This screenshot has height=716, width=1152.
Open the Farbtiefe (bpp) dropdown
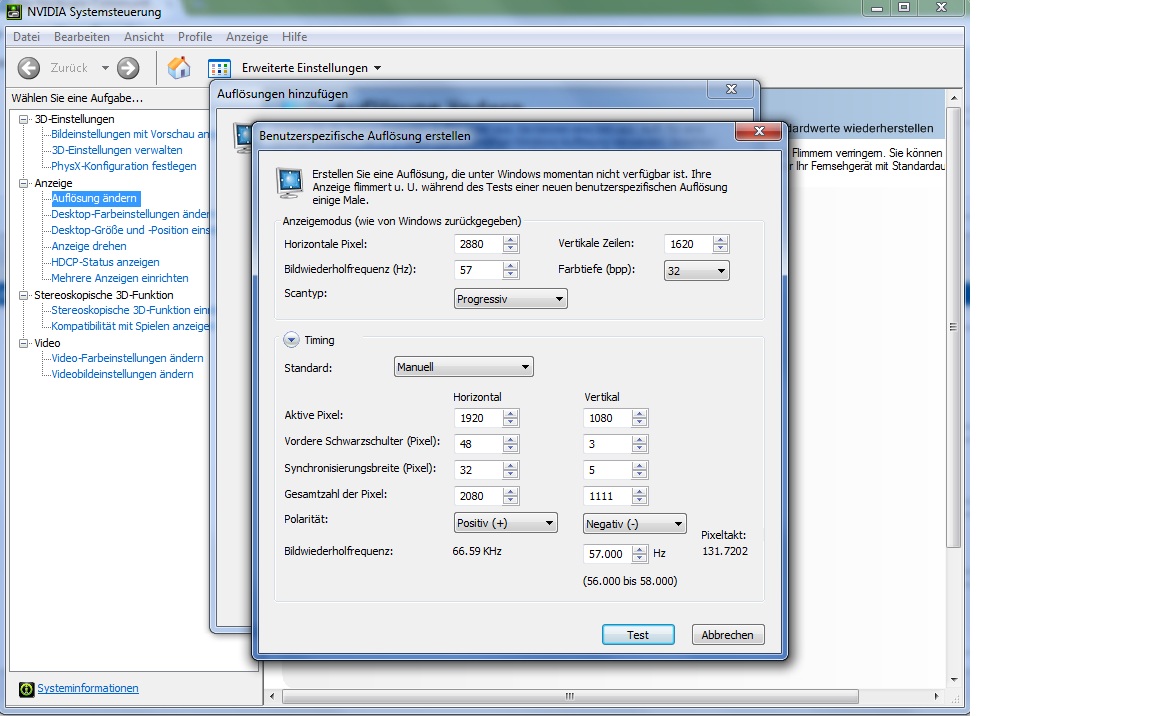click(x=696, y=271)
